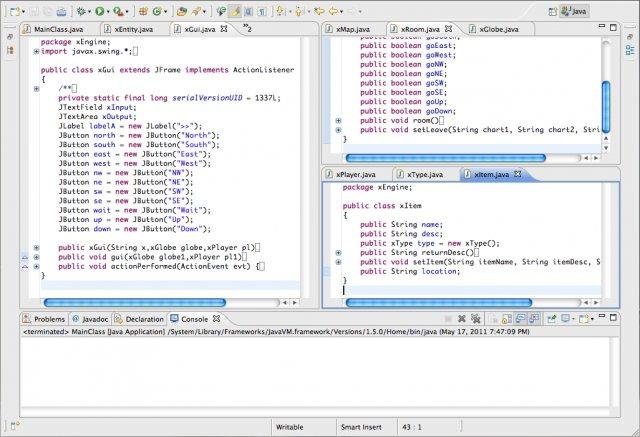Show hidden editor tabs via »2 button
The height and width of the screenshot is (437, 640).
point(247,28)
